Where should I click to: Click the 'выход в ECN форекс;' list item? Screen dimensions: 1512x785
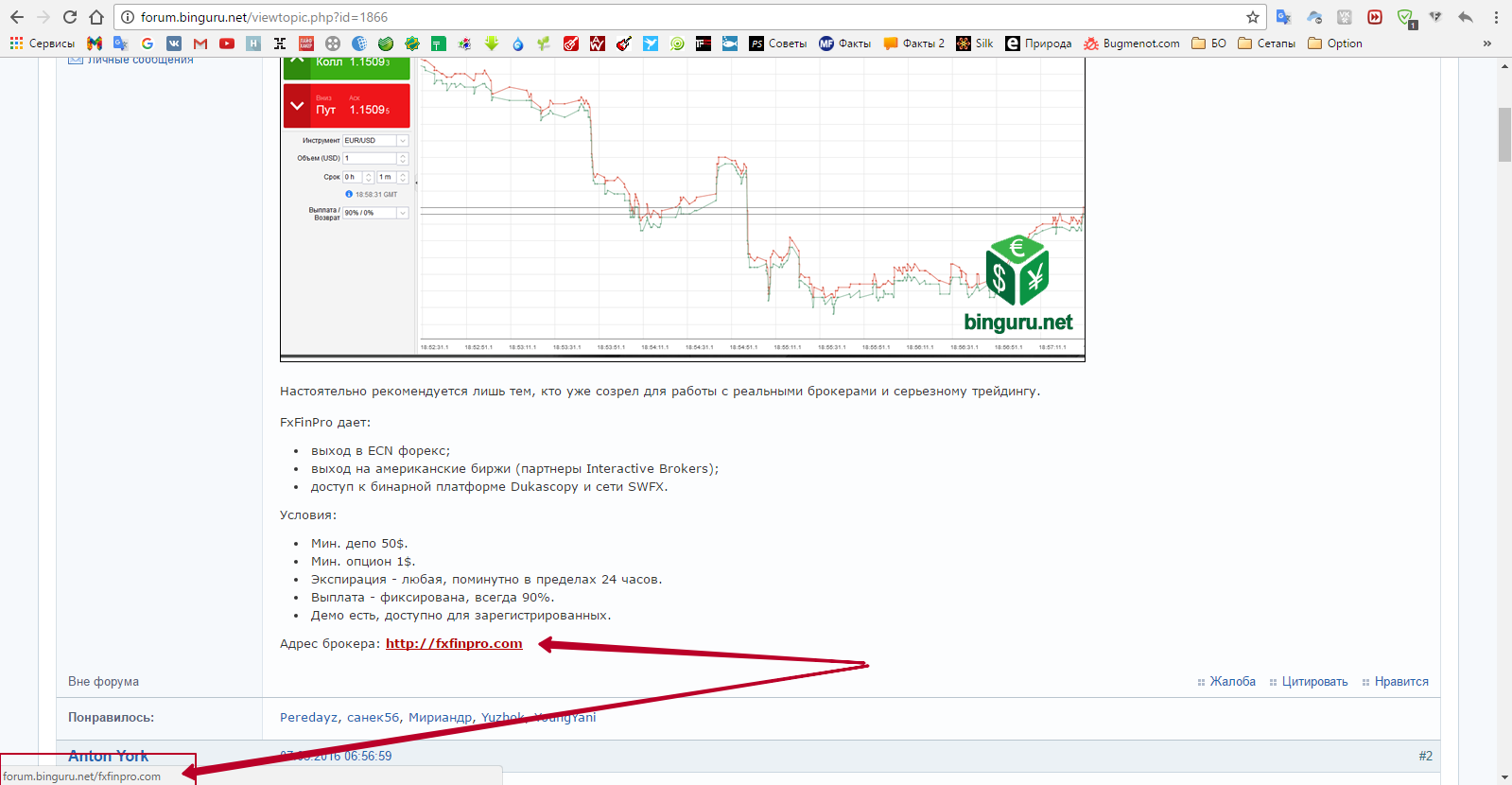[x=381, y=450]
